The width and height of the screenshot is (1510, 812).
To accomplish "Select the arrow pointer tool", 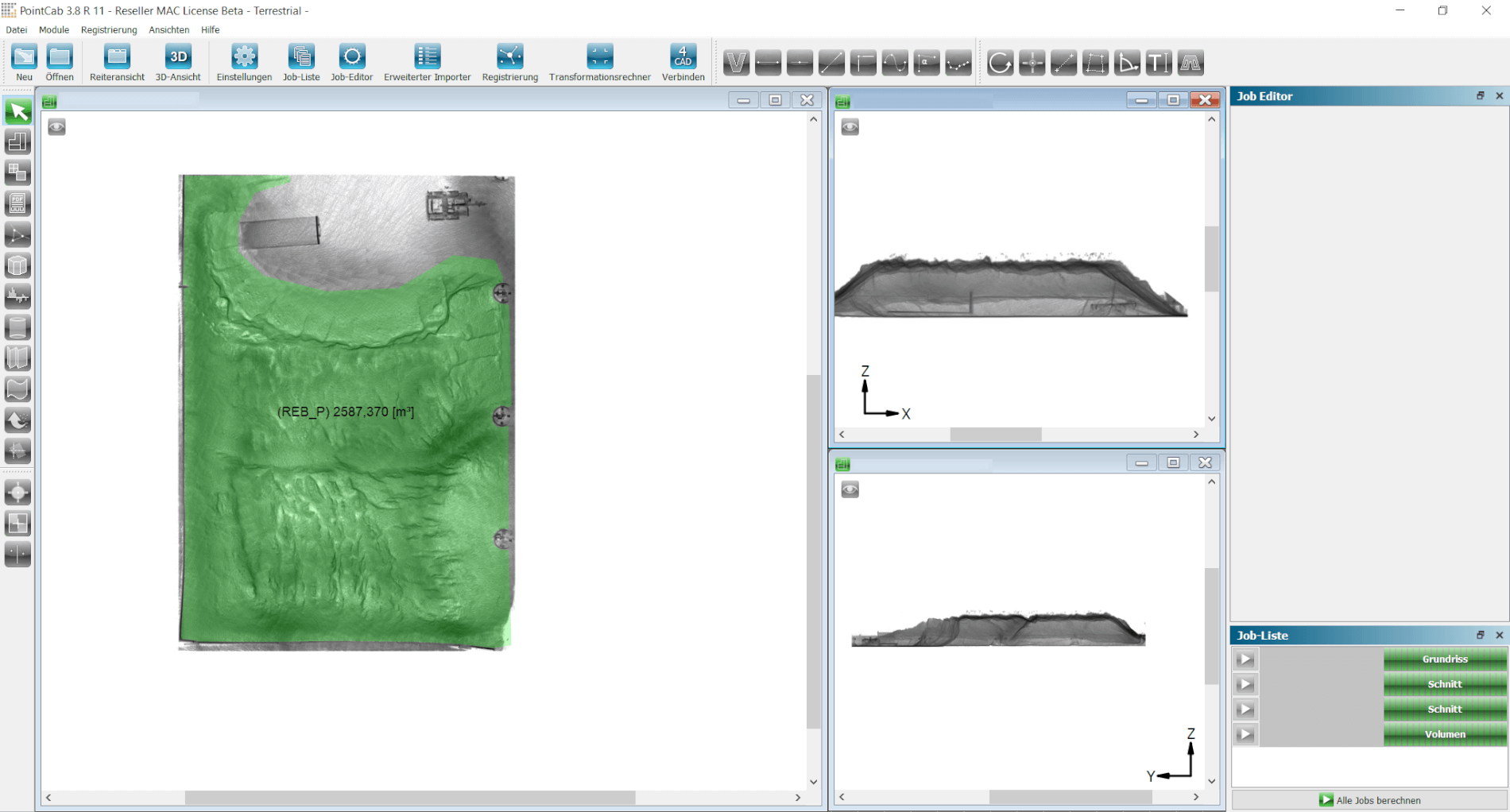I will (x=17, y=112).
